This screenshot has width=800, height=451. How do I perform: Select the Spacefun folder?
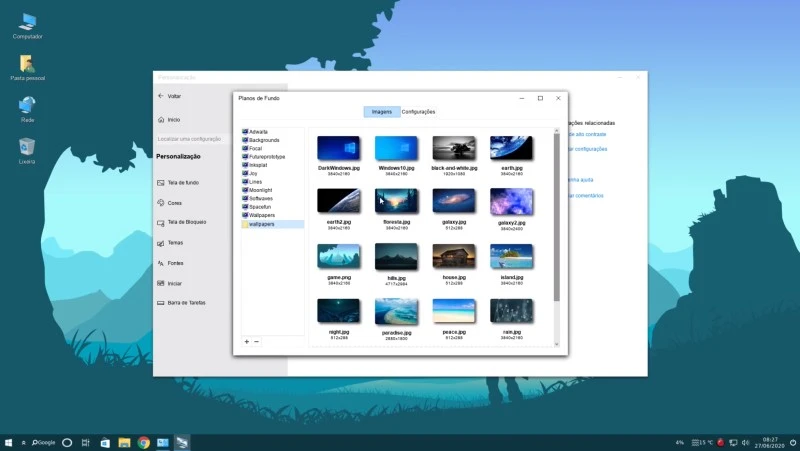pyautogui.click(x=257, y=207)
